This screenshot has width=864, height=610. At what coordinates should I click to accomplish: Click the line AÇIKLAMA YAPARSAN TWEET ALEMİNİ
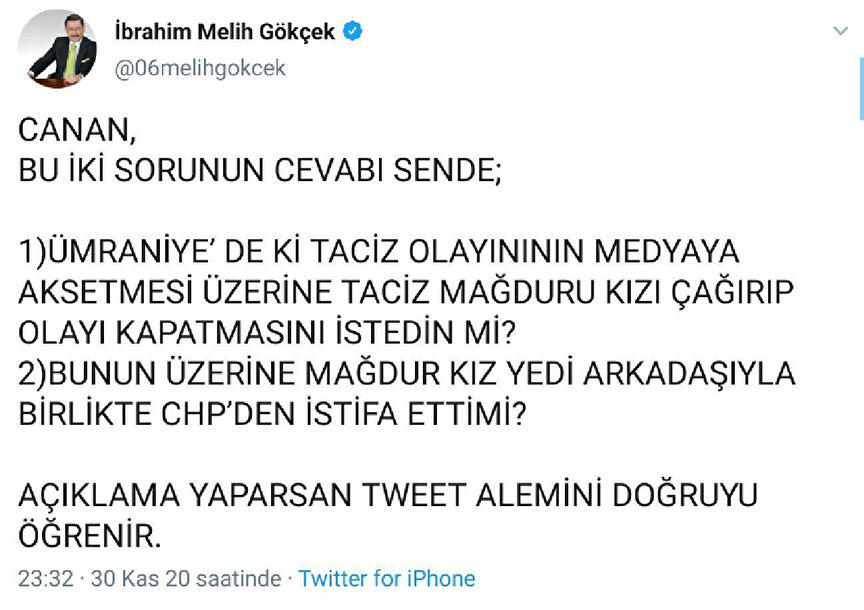388,495
